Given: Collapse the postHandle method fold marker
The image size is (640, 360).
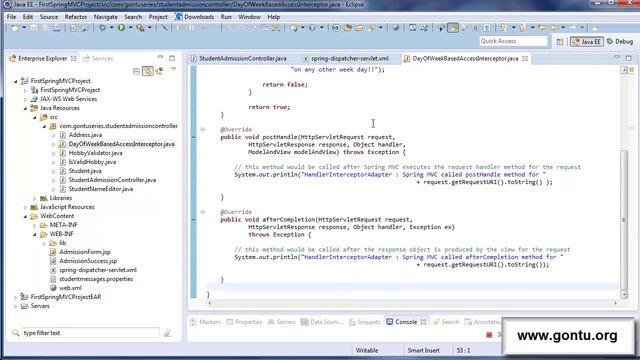Looking at the screenshot, I should (x=203, y=129).
